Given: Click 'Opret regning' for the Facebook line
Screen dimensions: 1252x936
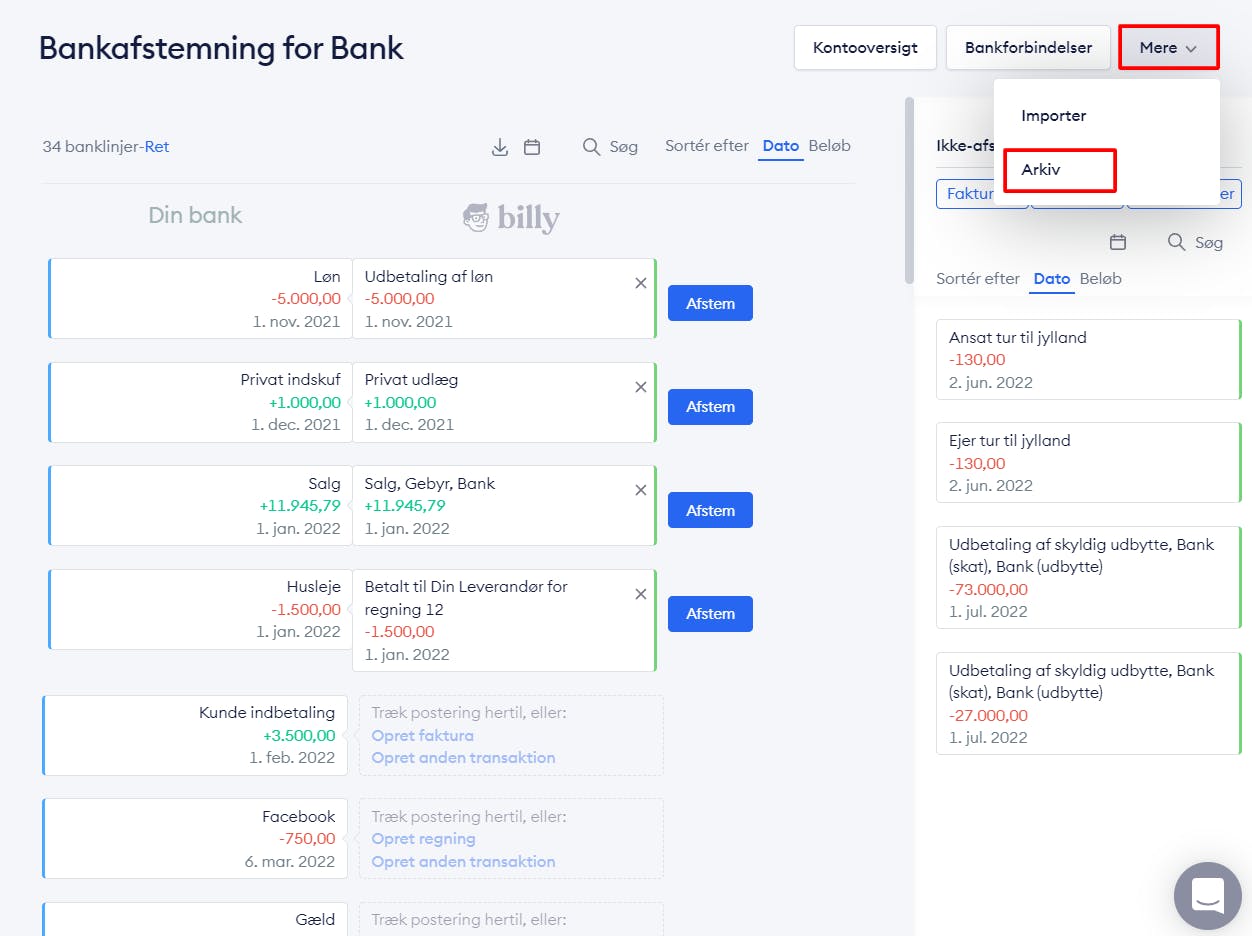Looking at the screenshot, I should [x=423, y=839].
